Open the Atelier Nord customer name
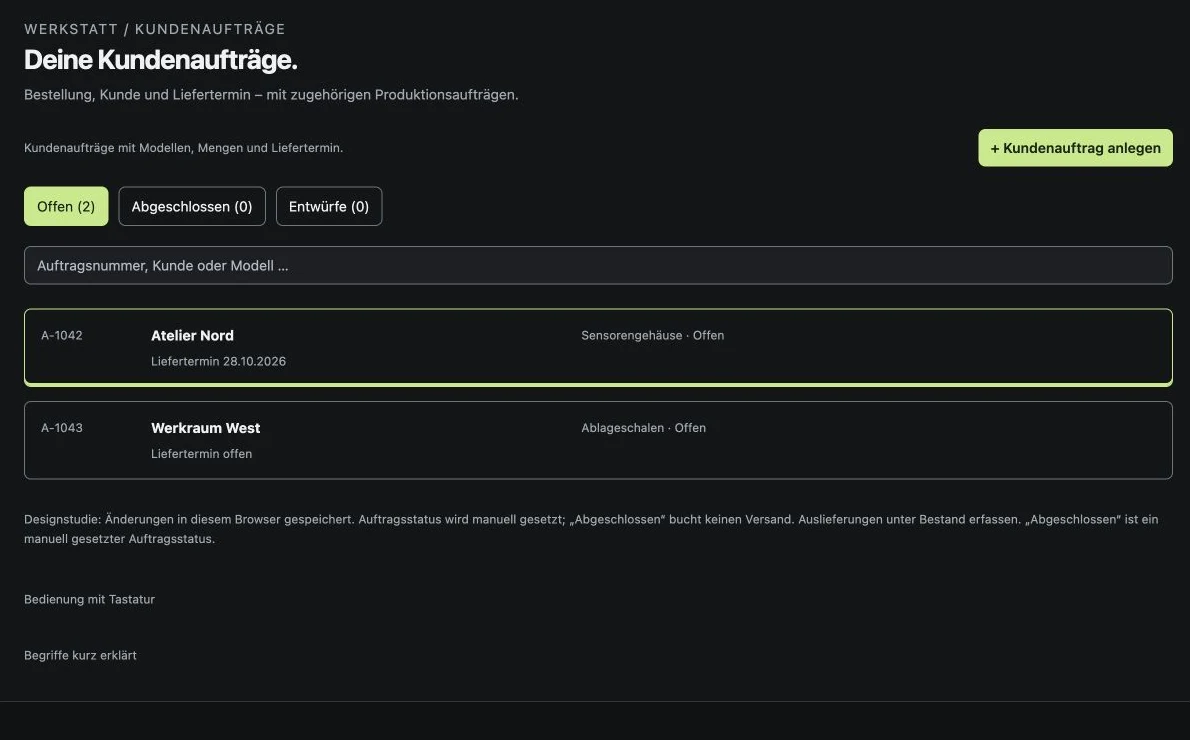1190x740 pixels. tap(192, 335)
